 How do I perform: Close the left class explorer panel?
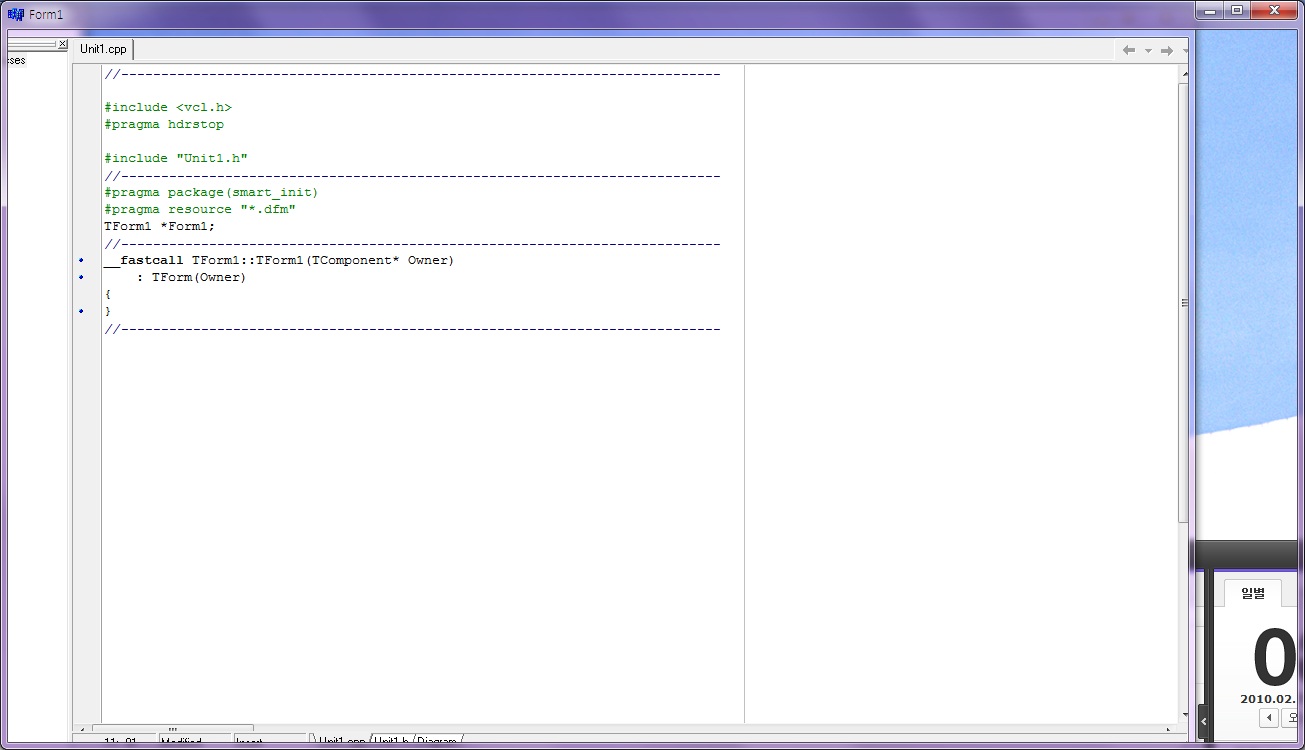click(x=62, y=45)
